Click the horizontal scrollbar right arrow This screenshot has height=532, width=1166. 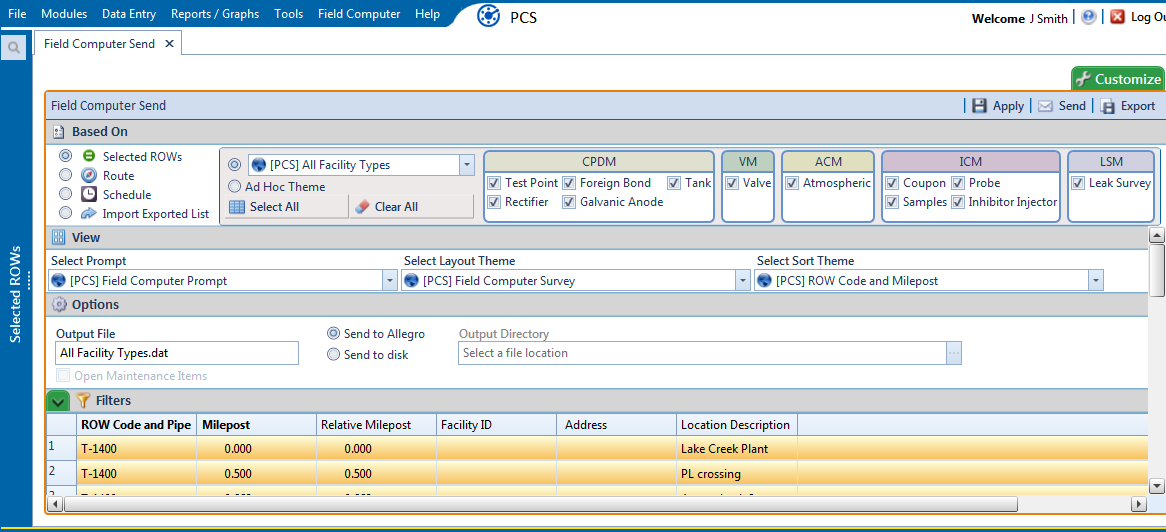pyautogui.click(x=1138, y=504)
